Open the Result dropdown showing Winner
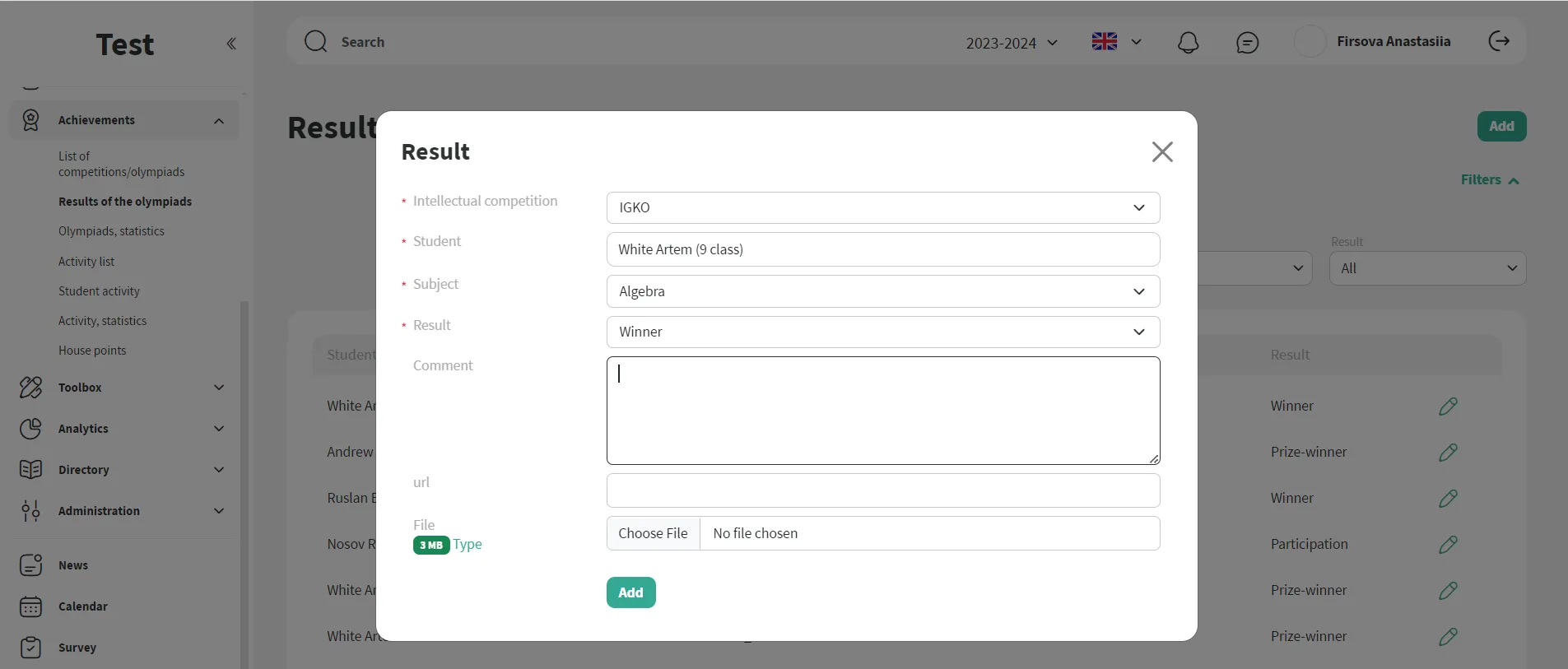The image size is (1568, 669). 882,332
